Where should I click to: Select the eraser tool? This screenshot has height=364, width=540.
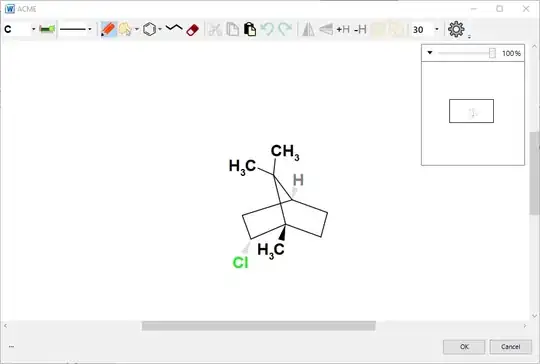pos(193,30)
